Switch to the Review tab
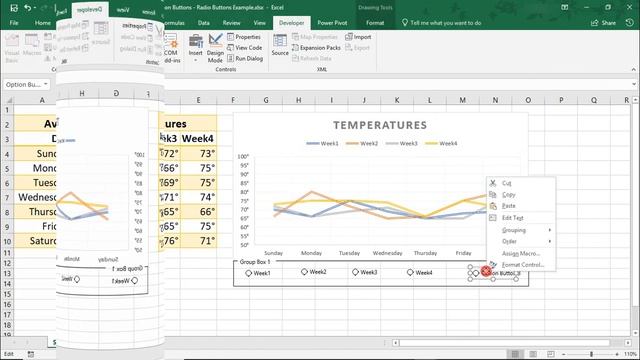The image size is (640, 360). pos(231,23)
